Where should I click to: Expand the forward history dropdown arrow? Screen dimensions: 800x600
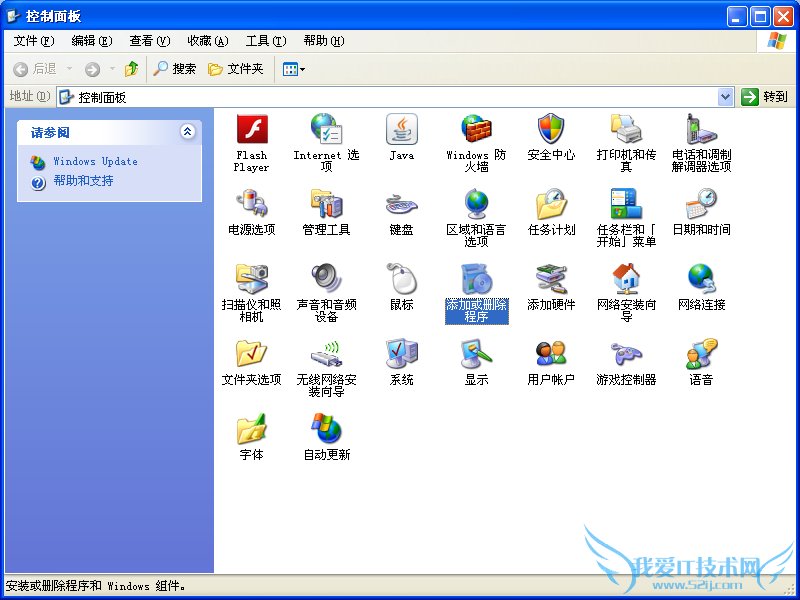click(x=112, y=69)
